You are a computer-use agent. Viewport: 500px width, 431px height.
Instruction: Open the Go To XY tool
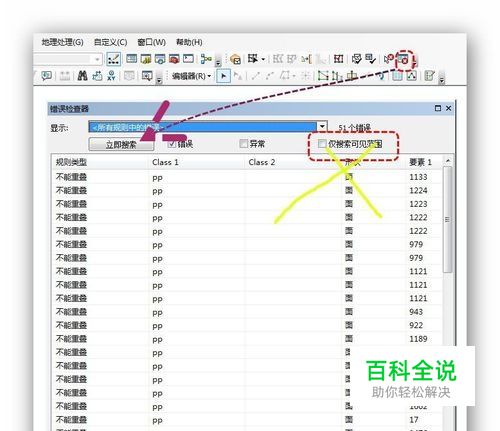[x=111, y=76]
